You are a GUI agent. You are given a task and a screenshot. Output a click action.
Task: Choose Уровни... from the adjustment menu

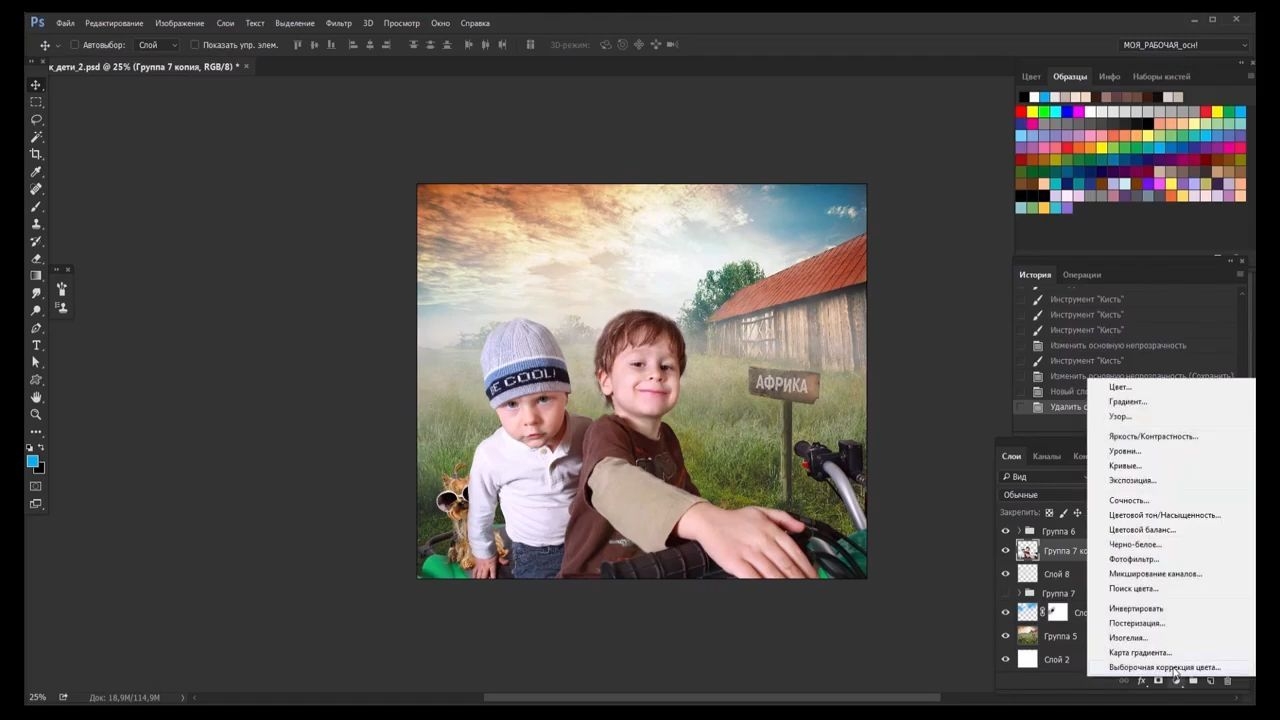click(x=1125, y=451)
